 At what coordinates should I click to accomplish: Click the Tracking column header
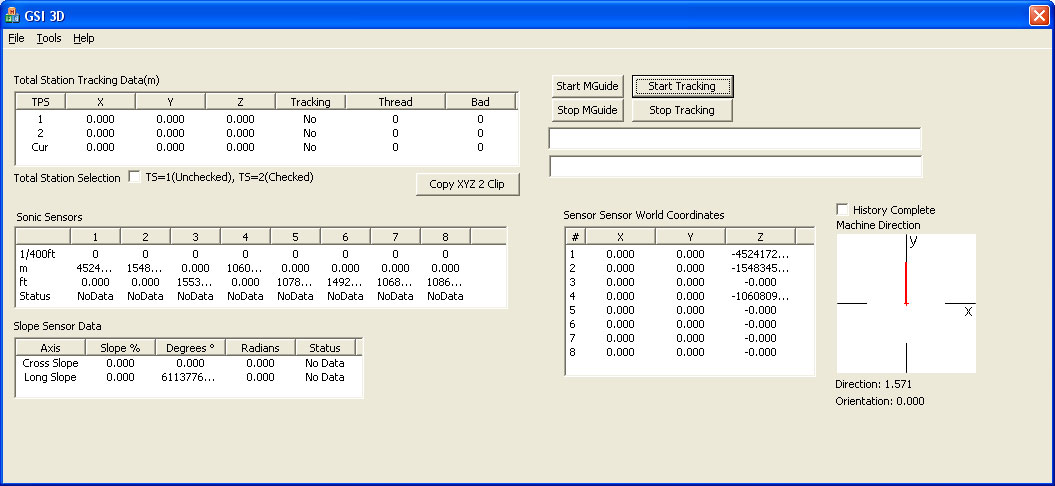point(310,102)
